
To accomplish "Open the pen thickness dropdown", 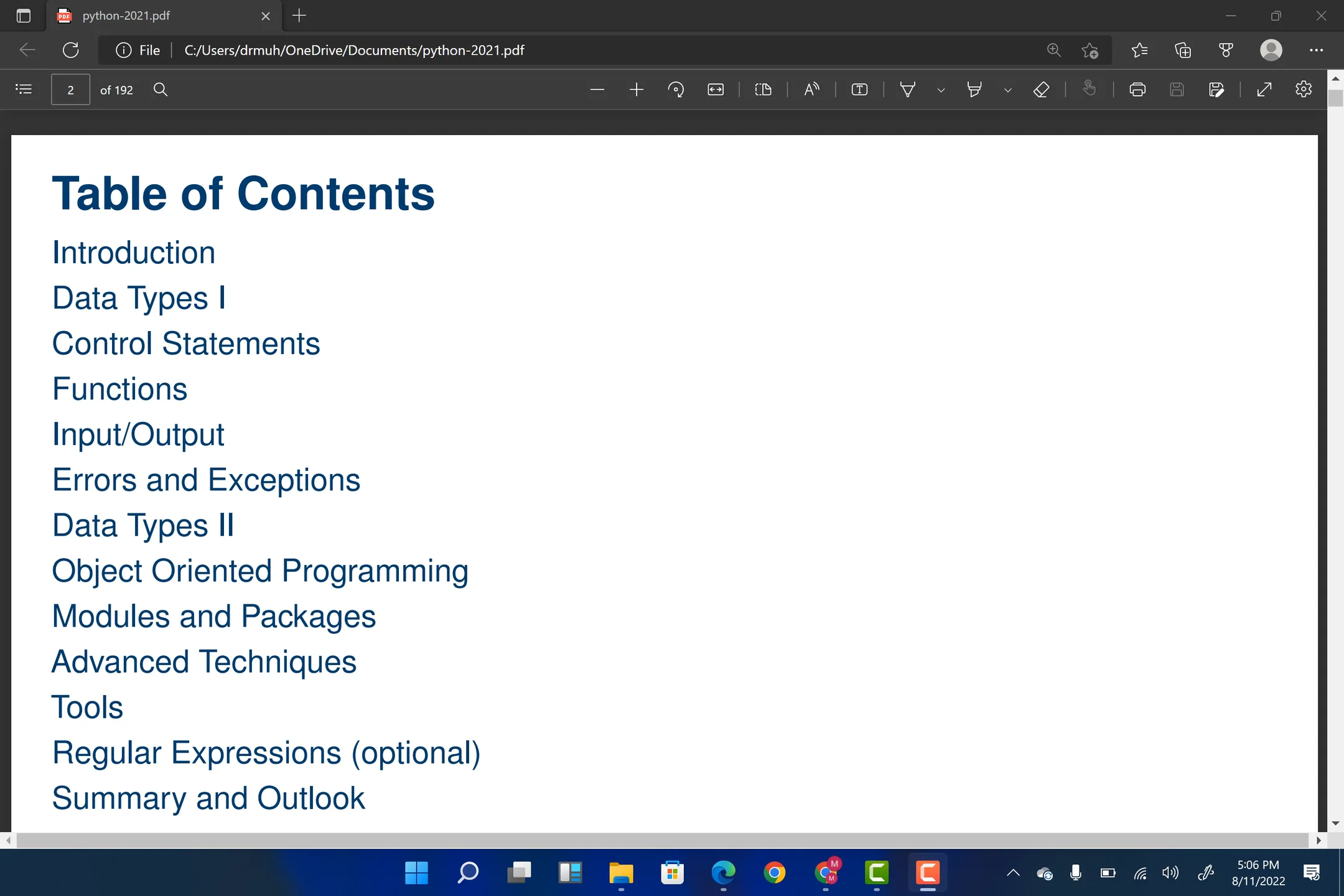I will [x=940, y=89].
